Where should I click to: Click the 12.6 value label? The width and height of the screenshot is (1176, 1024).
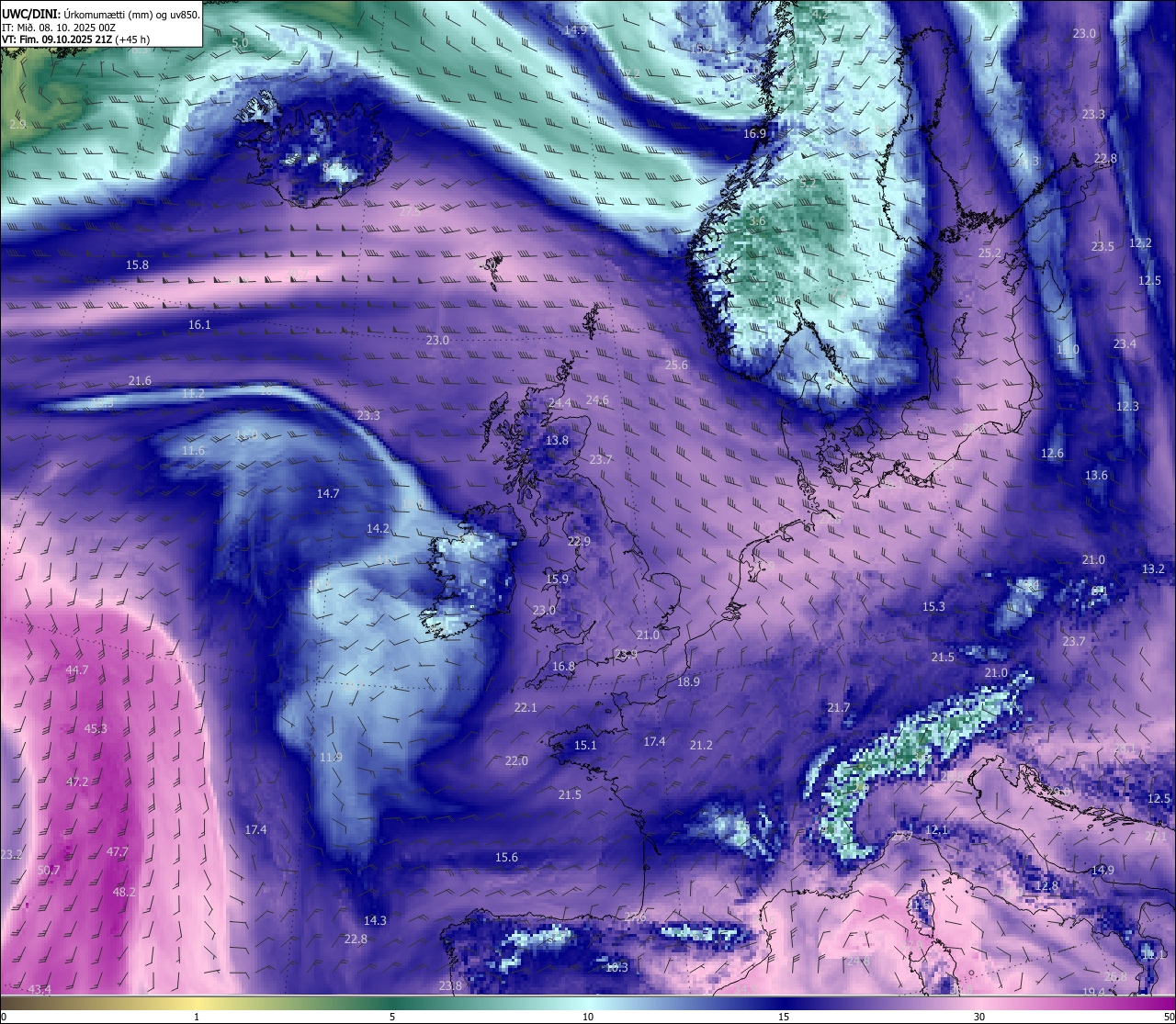pyautogui.click(x=1052, y=453)
